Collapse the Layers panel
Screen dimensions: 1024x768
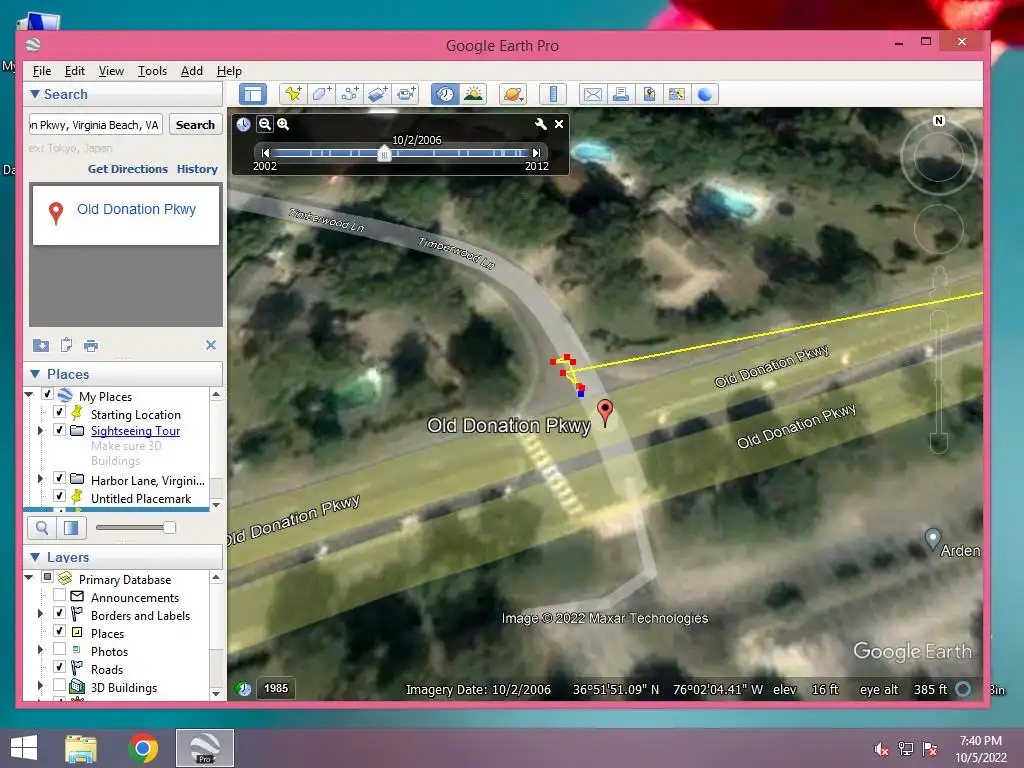pyautogui.click(x=35, y=557)
